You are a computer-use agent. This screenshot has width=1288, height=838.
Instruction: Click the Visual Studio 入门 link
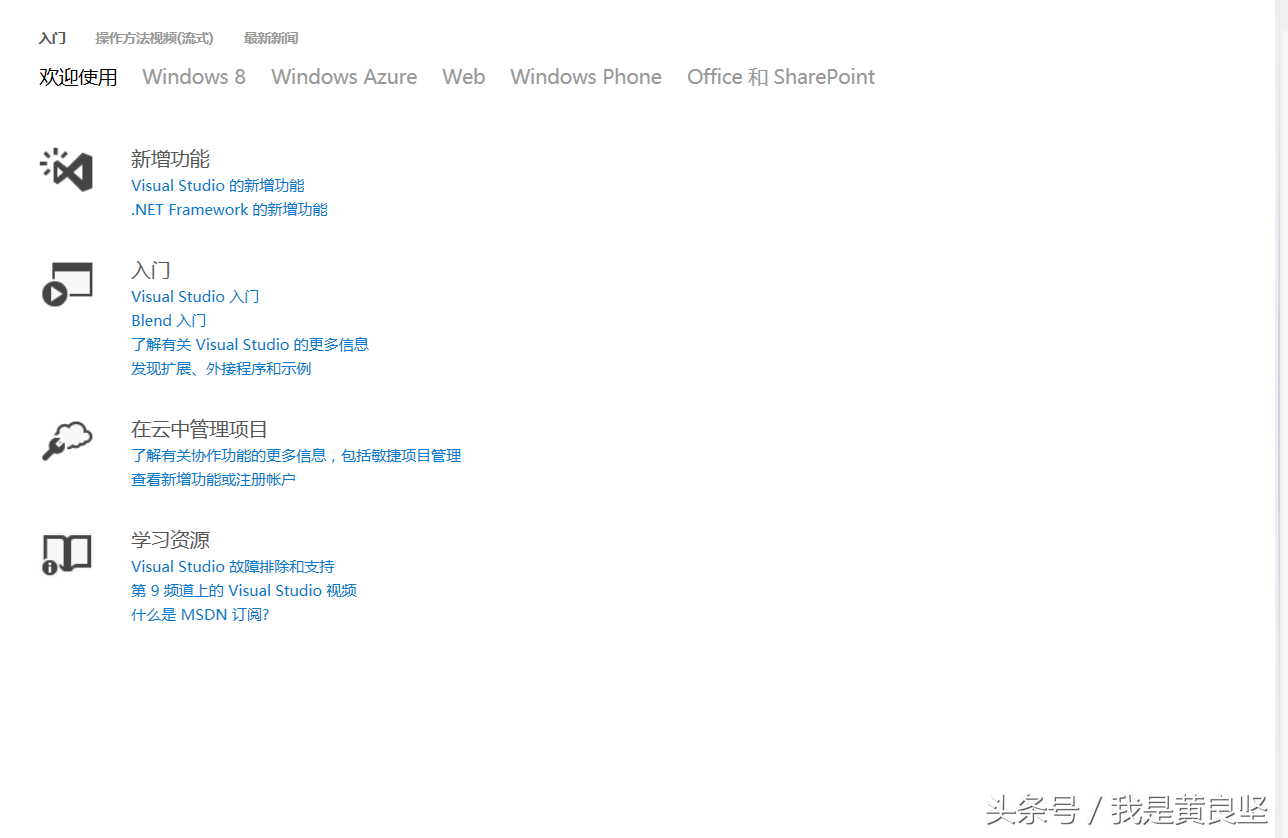coord(195,296)
